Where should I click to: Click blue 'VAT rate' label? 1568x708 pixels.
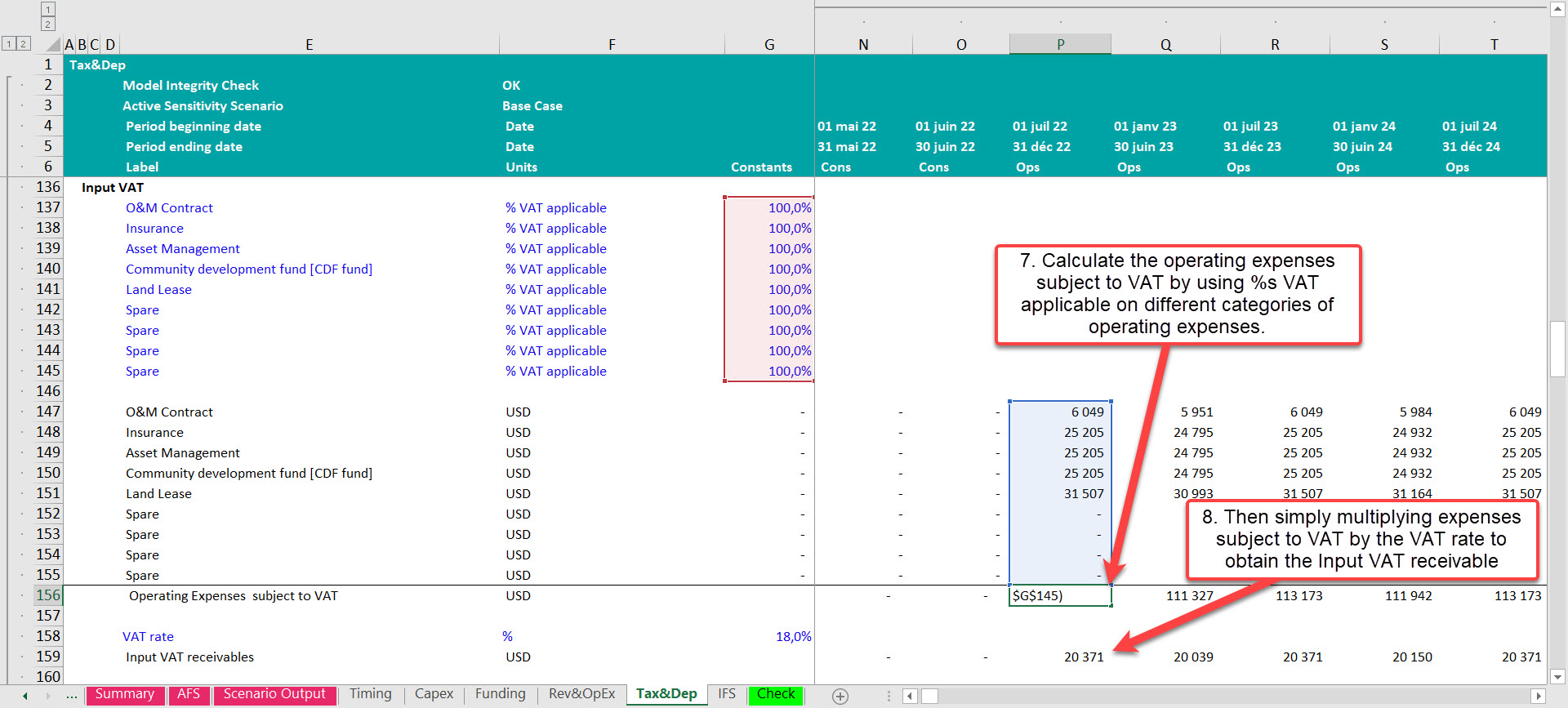[x=148, y=636]
